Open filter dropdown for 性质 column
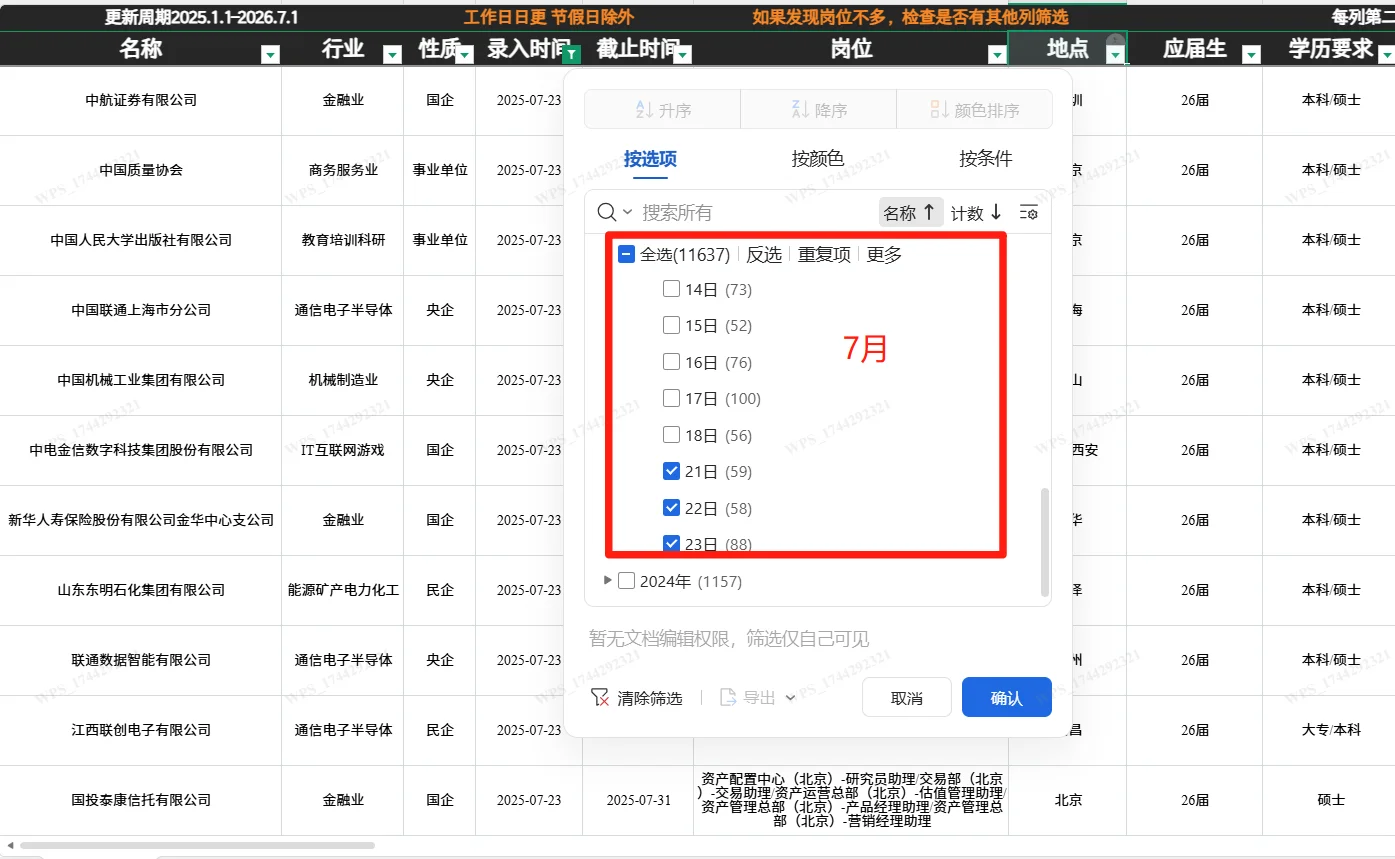Screen dimensions: 1395x859 pyautogui.click(x=464, y=55)
